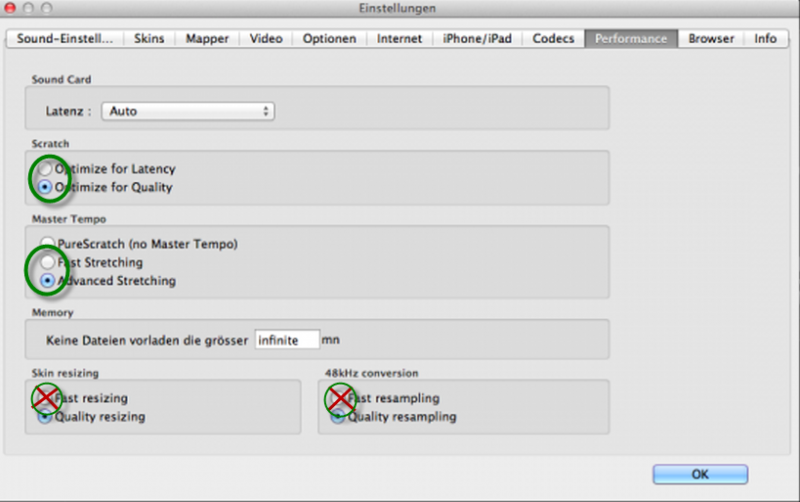Select Fast Stretching radio button
The height and width of the screenshot is (502, 800).
point(47,262)
